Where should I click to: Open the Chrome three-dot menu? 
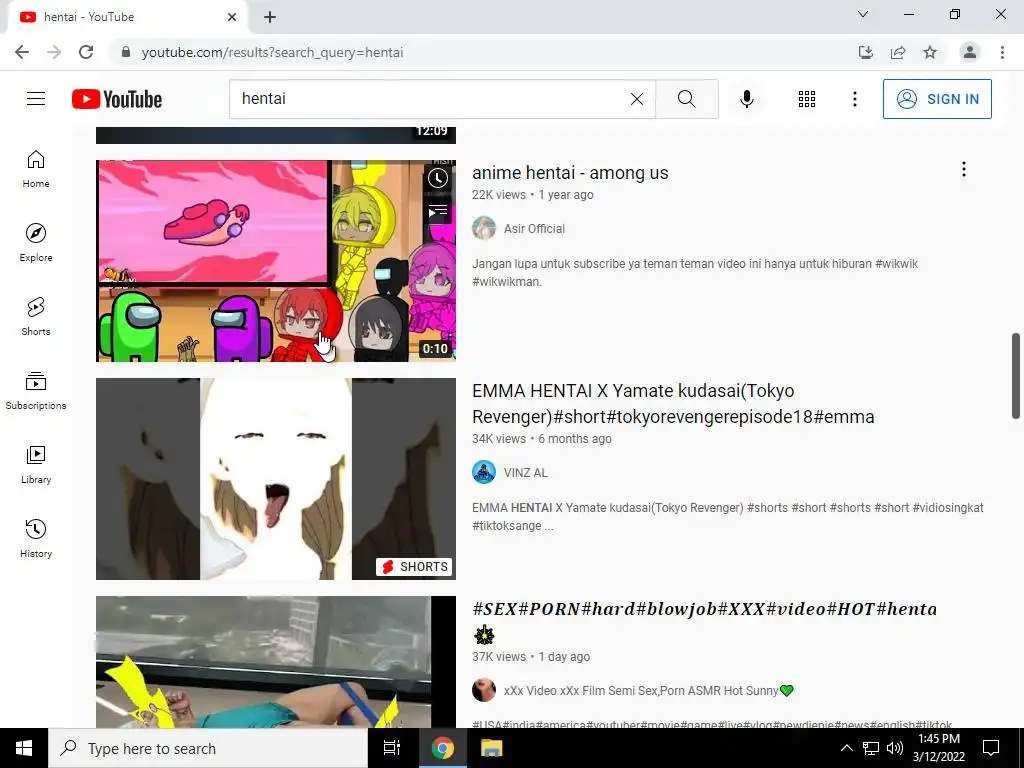(1002, 52)
